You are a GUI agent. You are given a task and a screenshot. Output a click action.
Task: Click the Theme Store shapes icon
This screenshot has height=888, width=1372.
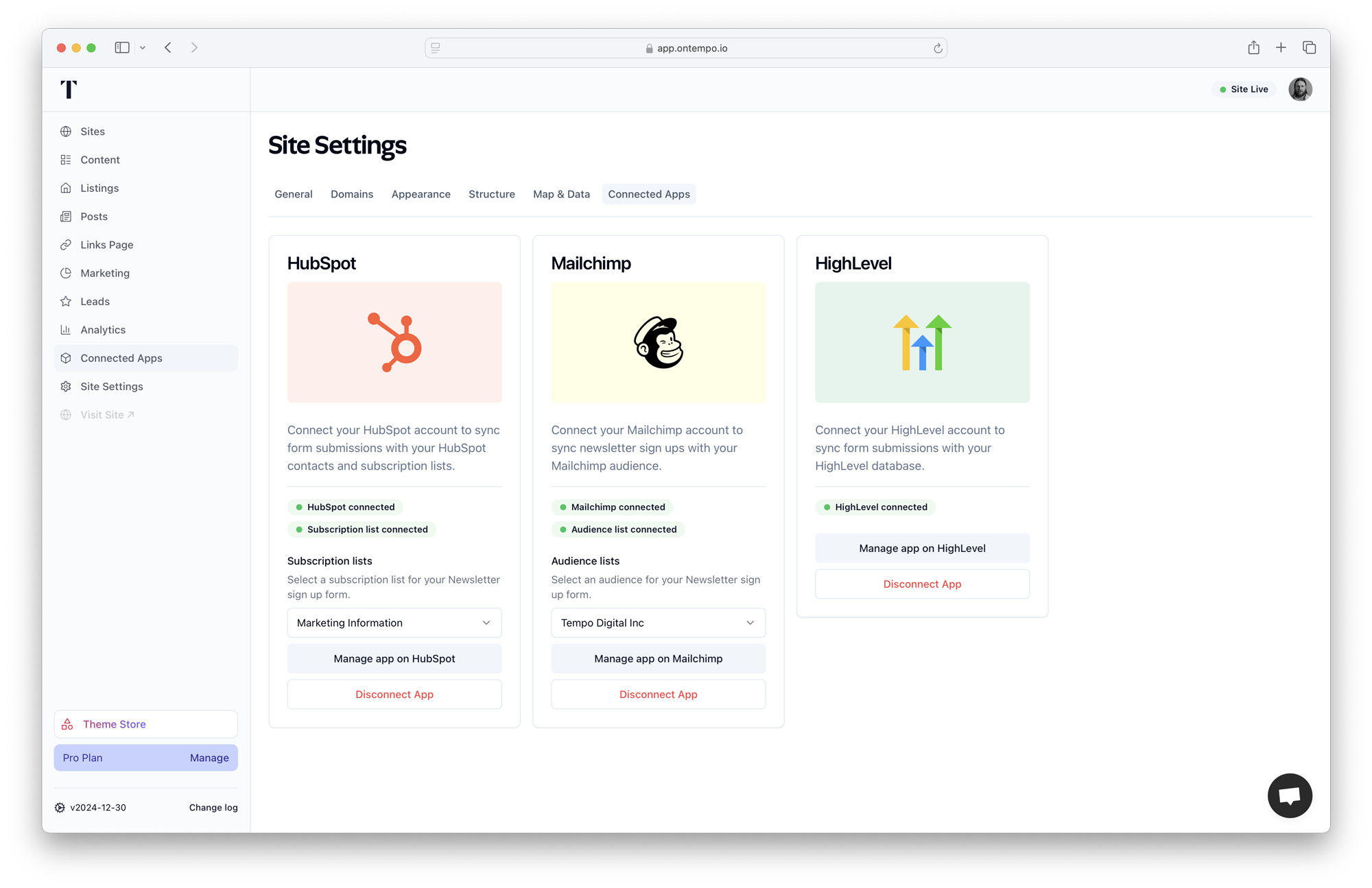click(67, 724)
